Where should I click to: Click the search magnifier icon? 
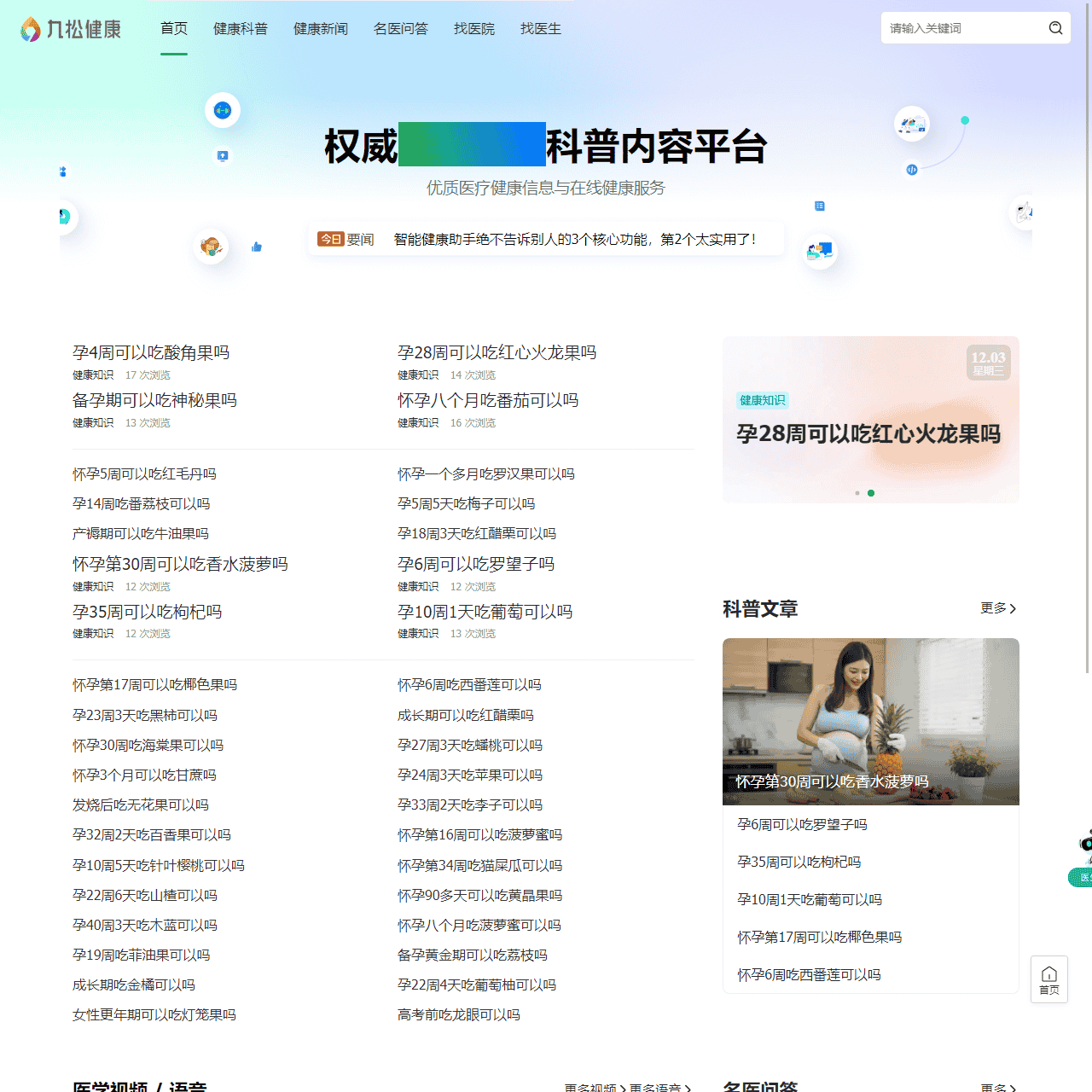(1055, 28)
